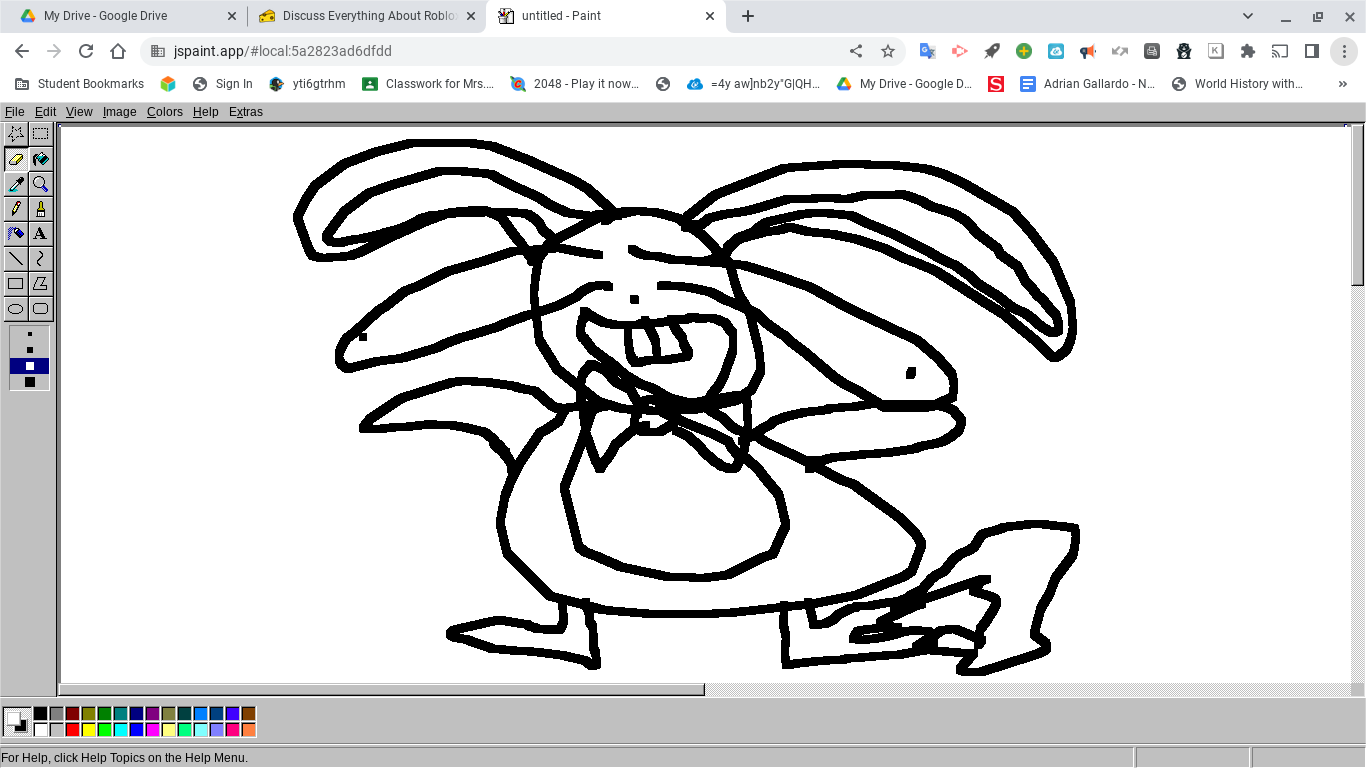Open the 2048 - Play it now bookmark
The height and width of the screenshot is (768, 1366).
pos(574,84)
